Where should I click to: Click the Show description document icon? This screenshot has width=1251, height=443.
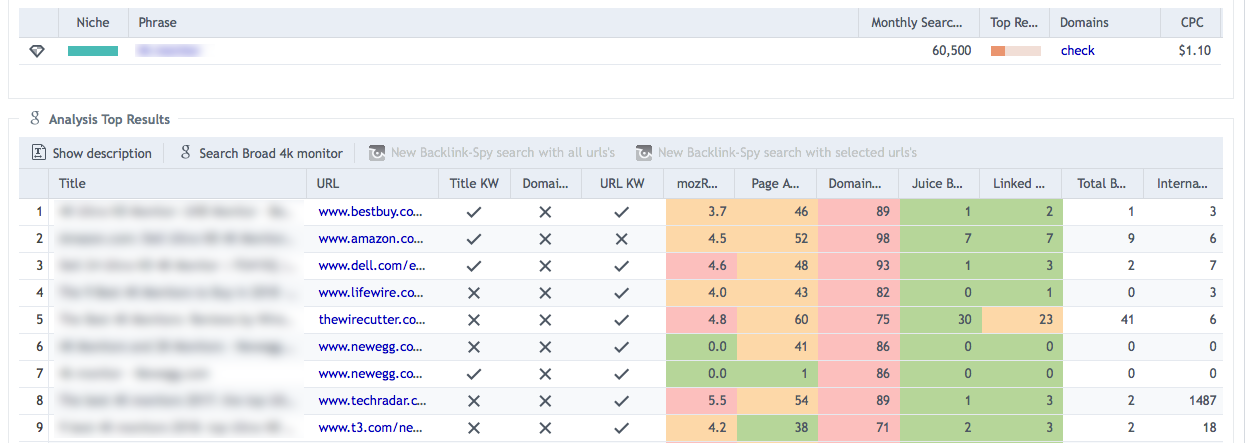(39, 153)
